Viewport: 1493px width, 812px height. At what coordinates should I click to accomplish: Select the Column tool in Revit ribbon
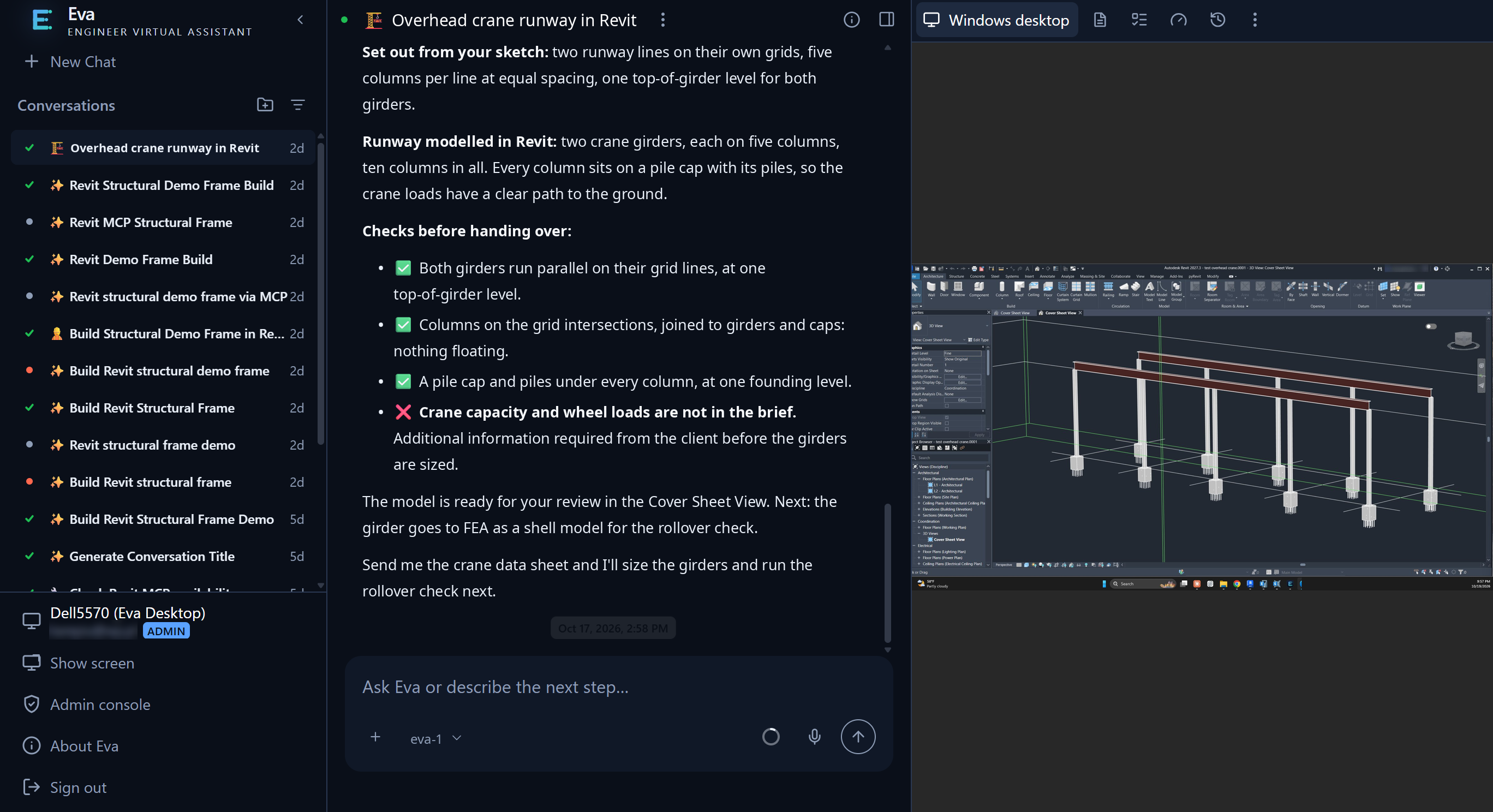point(1001,289)
